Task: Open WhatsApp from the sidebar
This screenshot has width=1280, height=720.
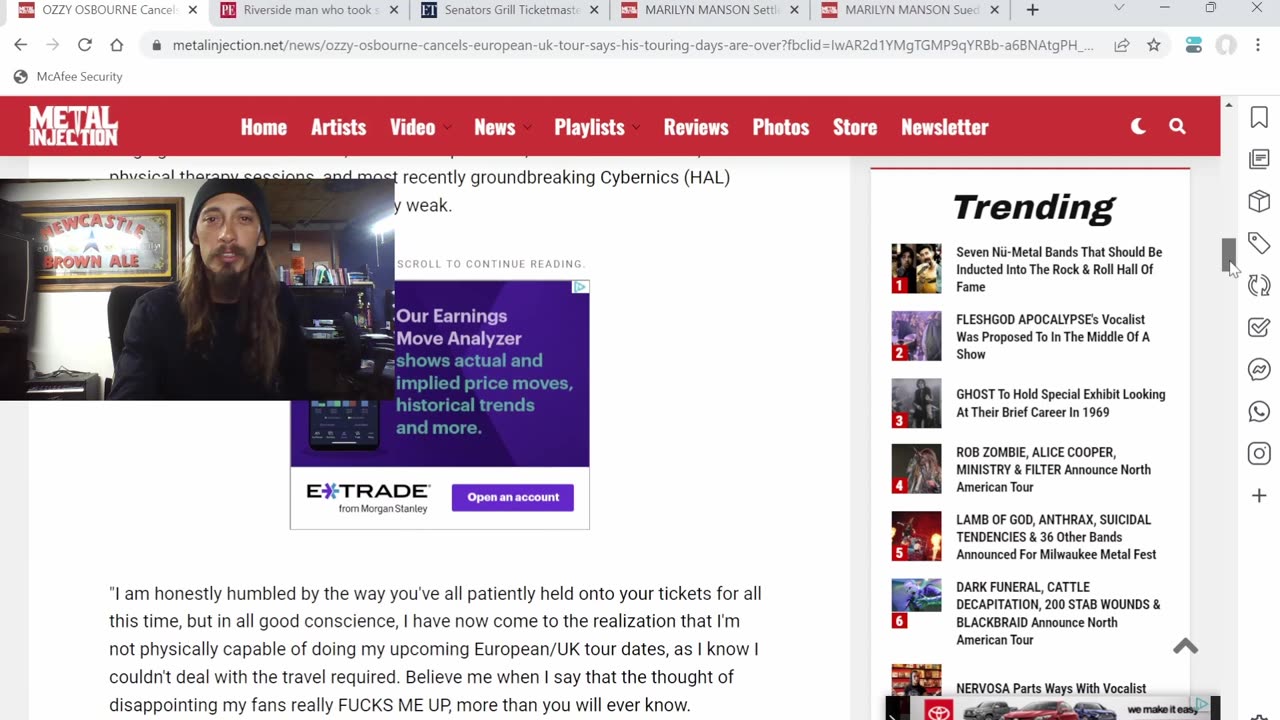Action: 1259,411
